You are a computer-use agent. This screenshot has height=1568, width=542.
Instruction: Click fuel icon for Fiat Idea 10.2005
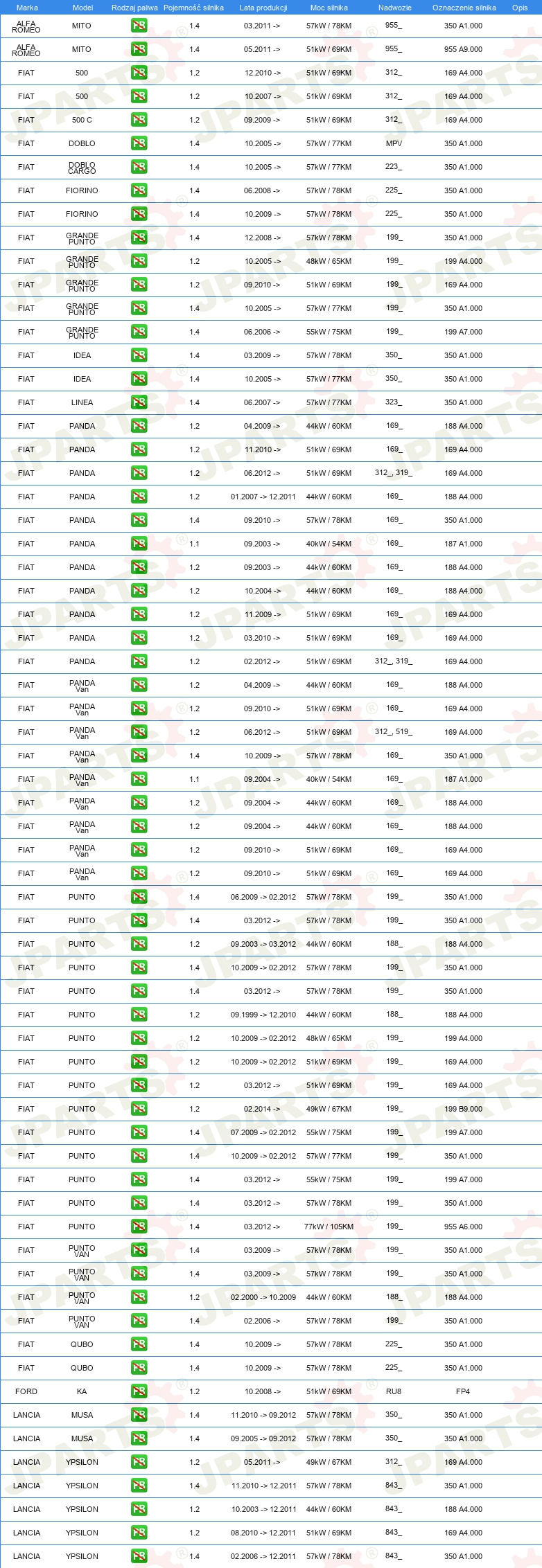(139, 379)
